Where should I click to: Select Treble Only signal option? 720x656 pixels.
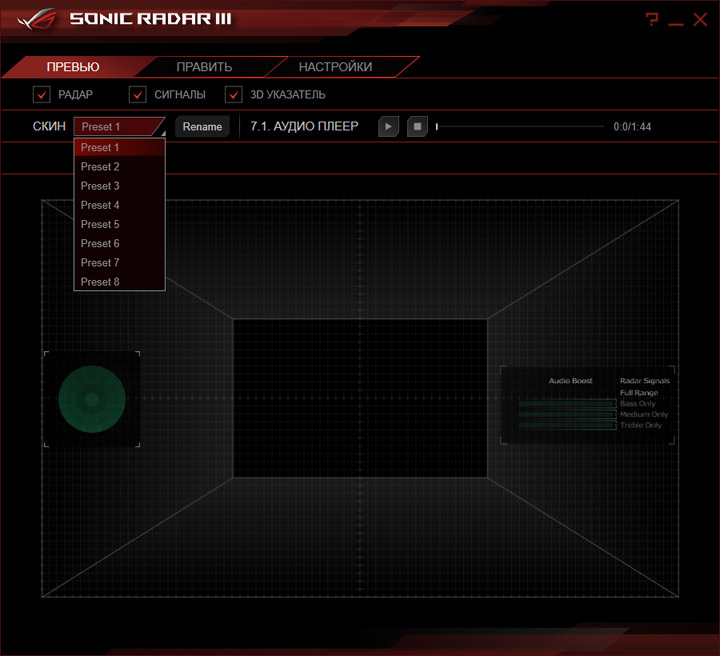[641, 426]
